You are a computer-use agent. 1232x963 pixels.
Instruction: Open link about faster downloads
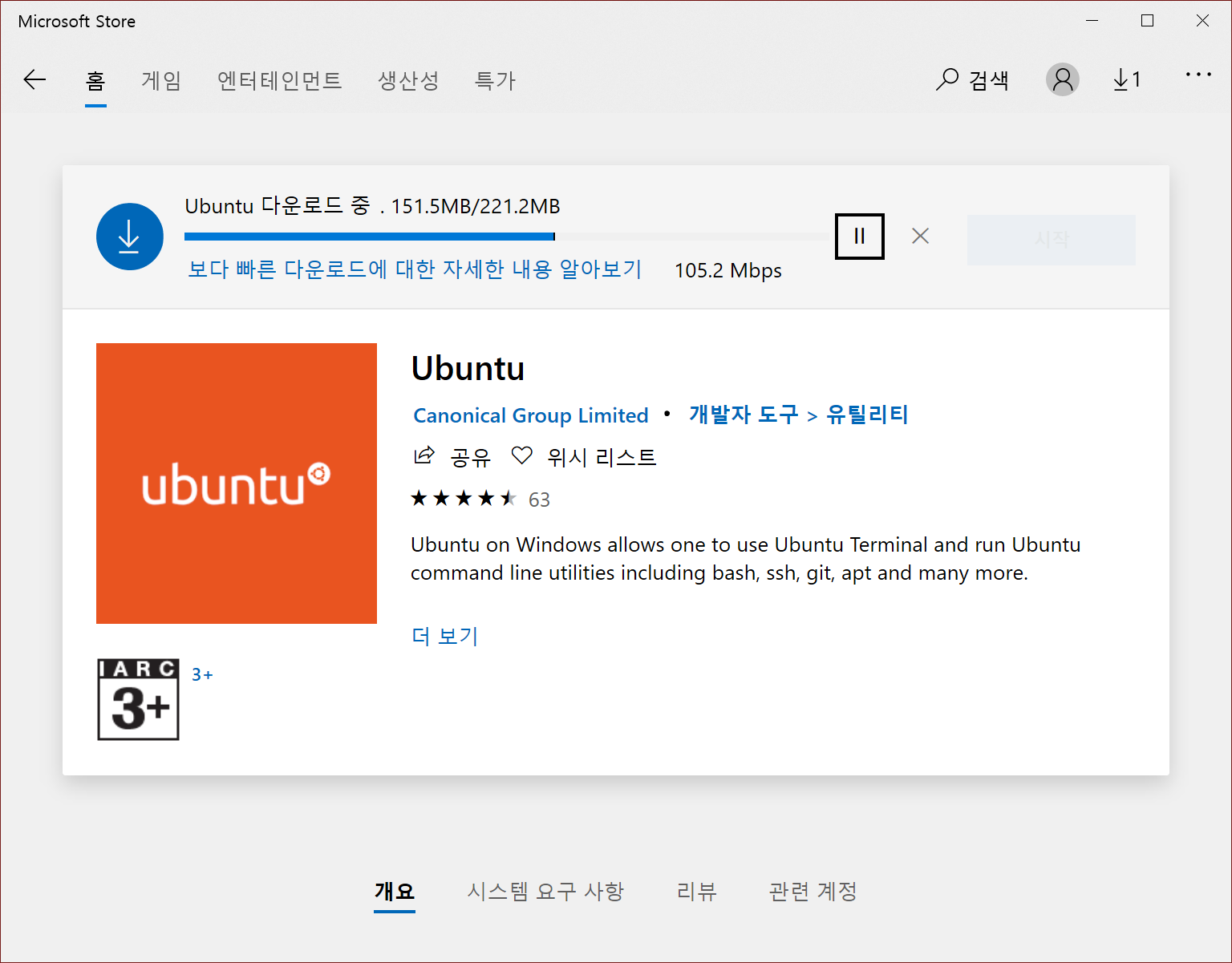tap(415, 269)
